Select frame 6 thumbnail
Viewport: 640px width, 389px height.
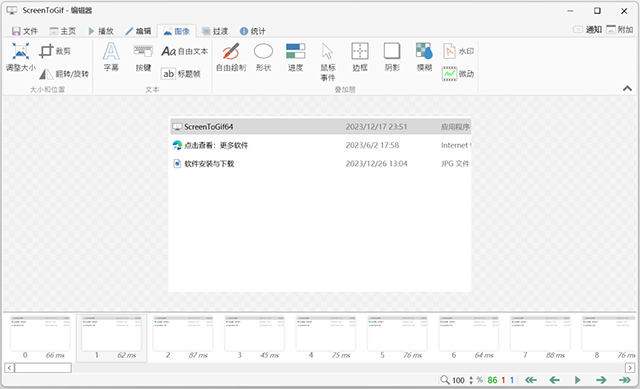click(469, 338)
